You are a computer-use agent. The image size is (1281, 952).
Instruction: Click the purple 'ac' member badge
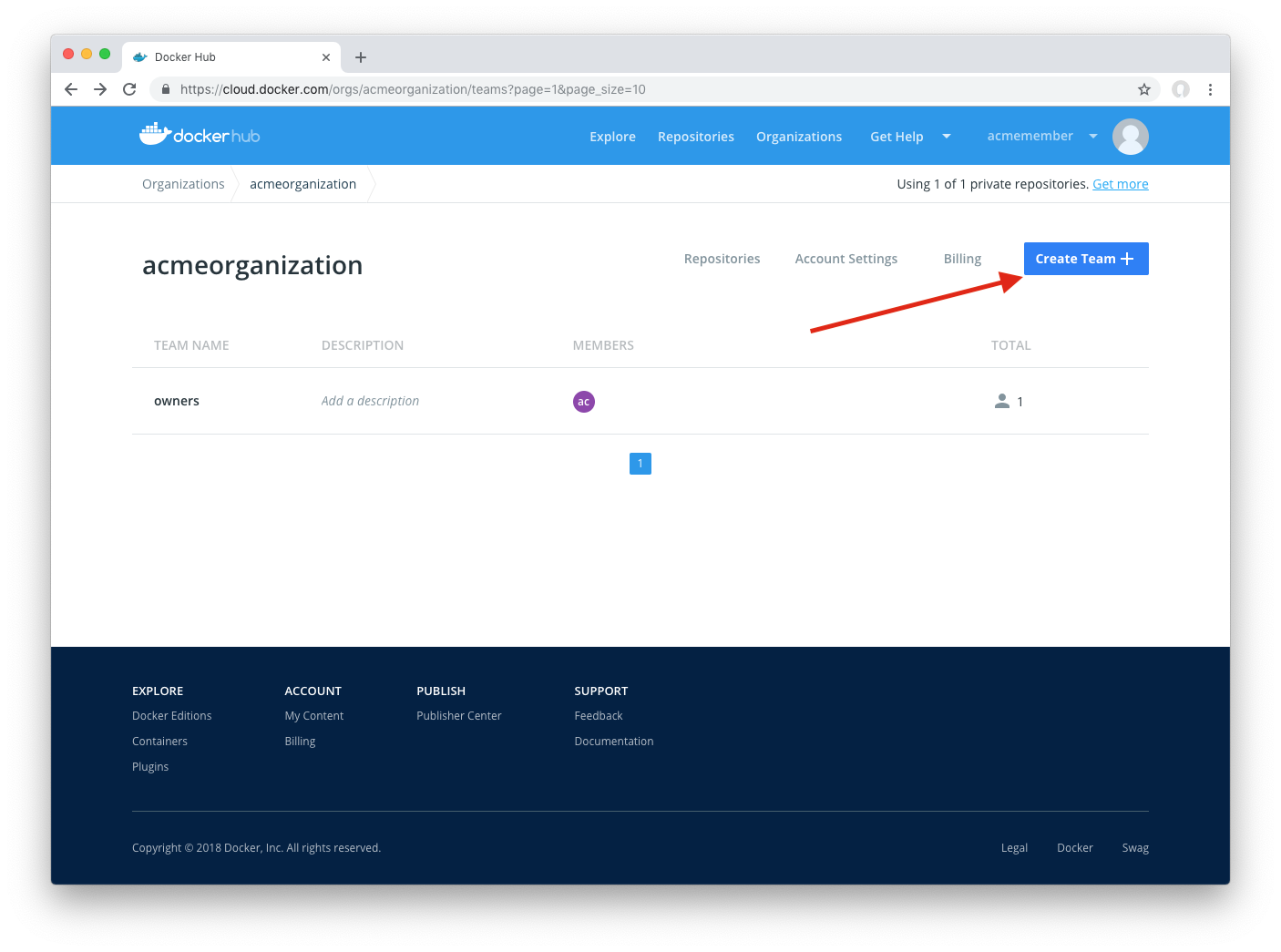tap(584, 402)
